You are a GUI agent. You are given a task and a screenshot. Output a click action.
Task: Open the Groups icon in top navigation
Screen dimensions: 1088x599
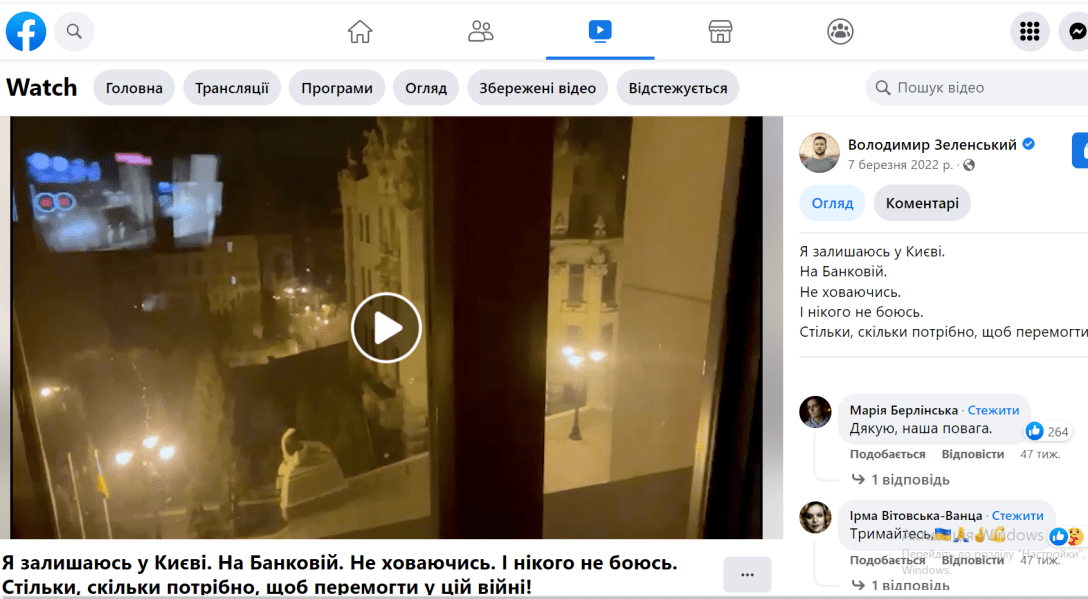[x=840, y=32]
